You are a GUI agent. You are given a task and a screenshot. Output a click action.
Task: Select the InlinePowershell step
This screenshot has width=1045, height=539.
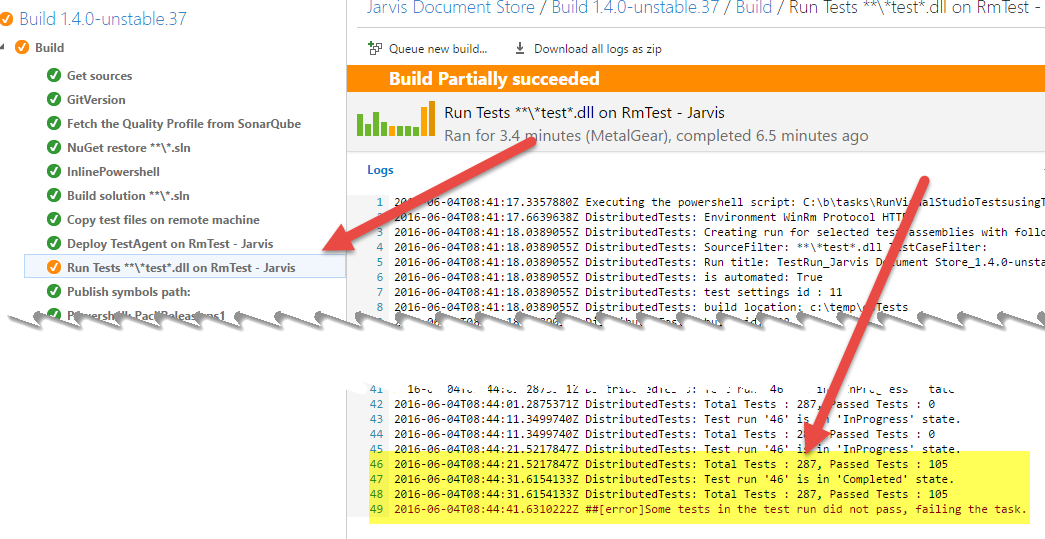pos(113,171)
